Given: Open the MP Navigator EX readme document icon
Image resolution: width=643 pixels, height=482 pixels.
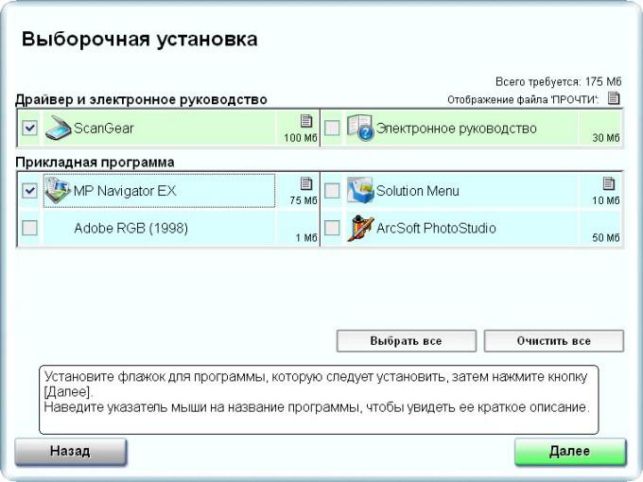Looking at the screenshot, I should pos(306,183).
